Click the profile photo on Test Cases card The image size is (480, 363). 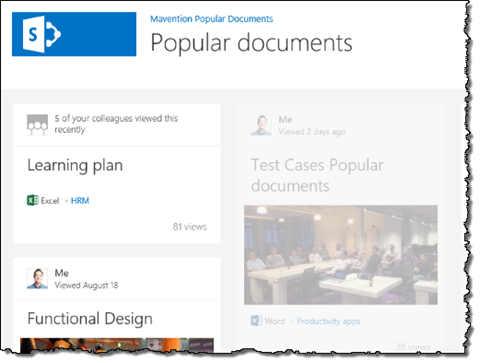coord(261,125)
